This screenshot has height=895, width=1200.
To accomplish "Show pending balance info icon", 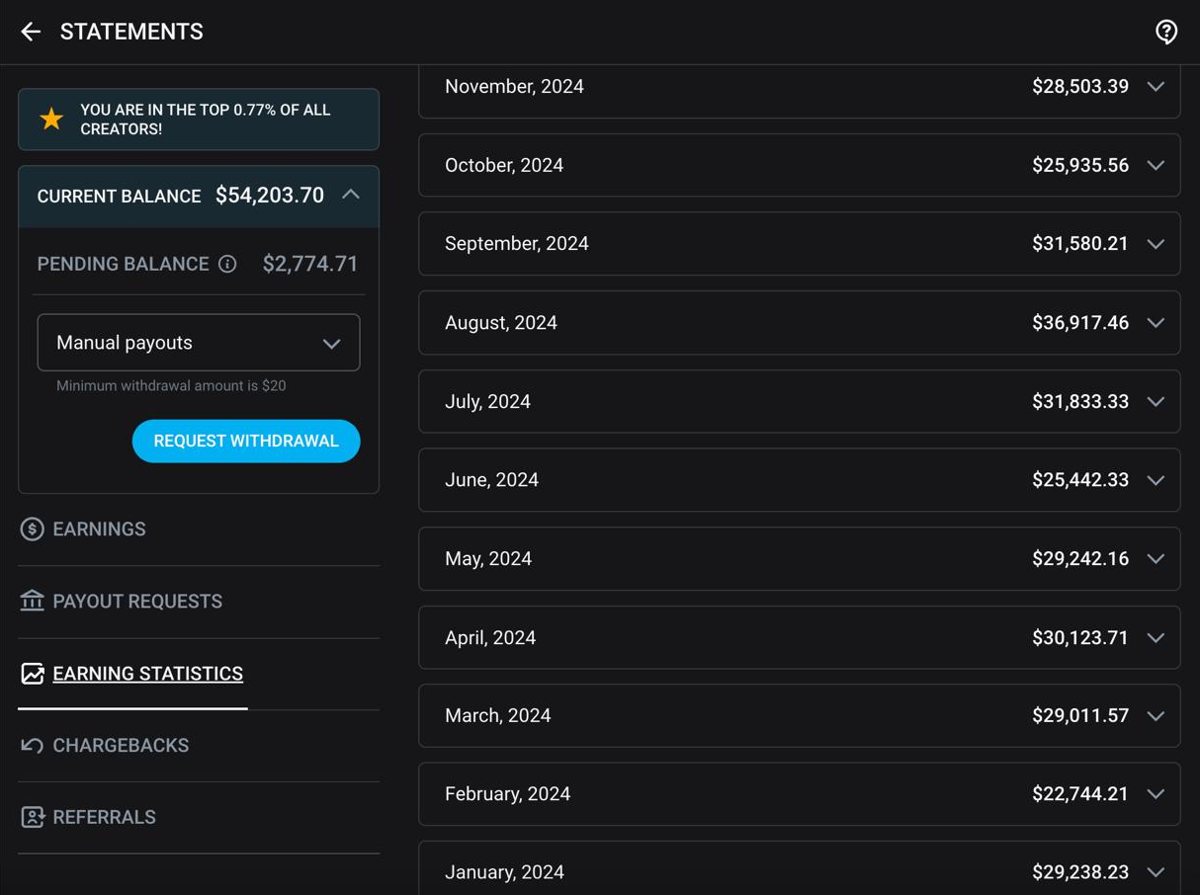I will click(228, 264).
